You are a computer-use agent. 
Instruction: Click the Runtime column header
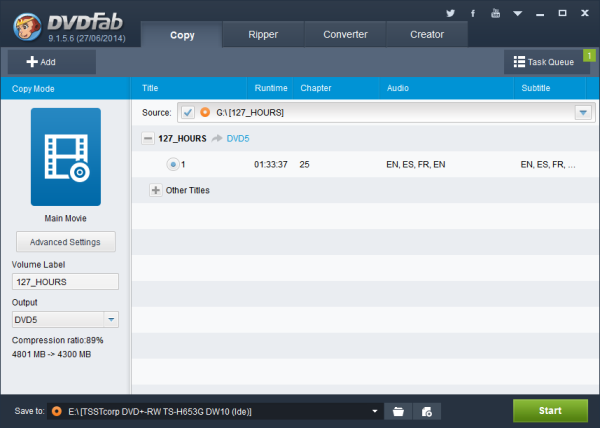(x=271, y=88)
